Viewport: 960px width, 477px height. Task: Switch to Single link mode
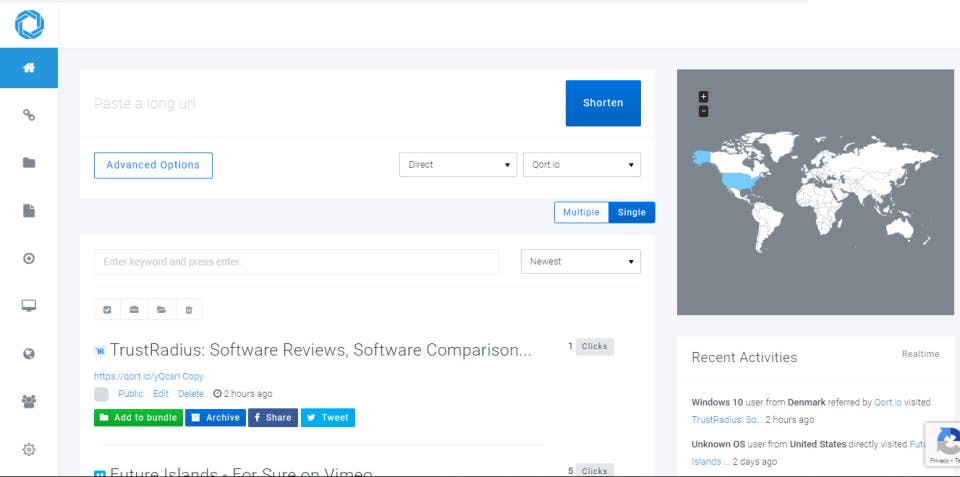(631, 212)
